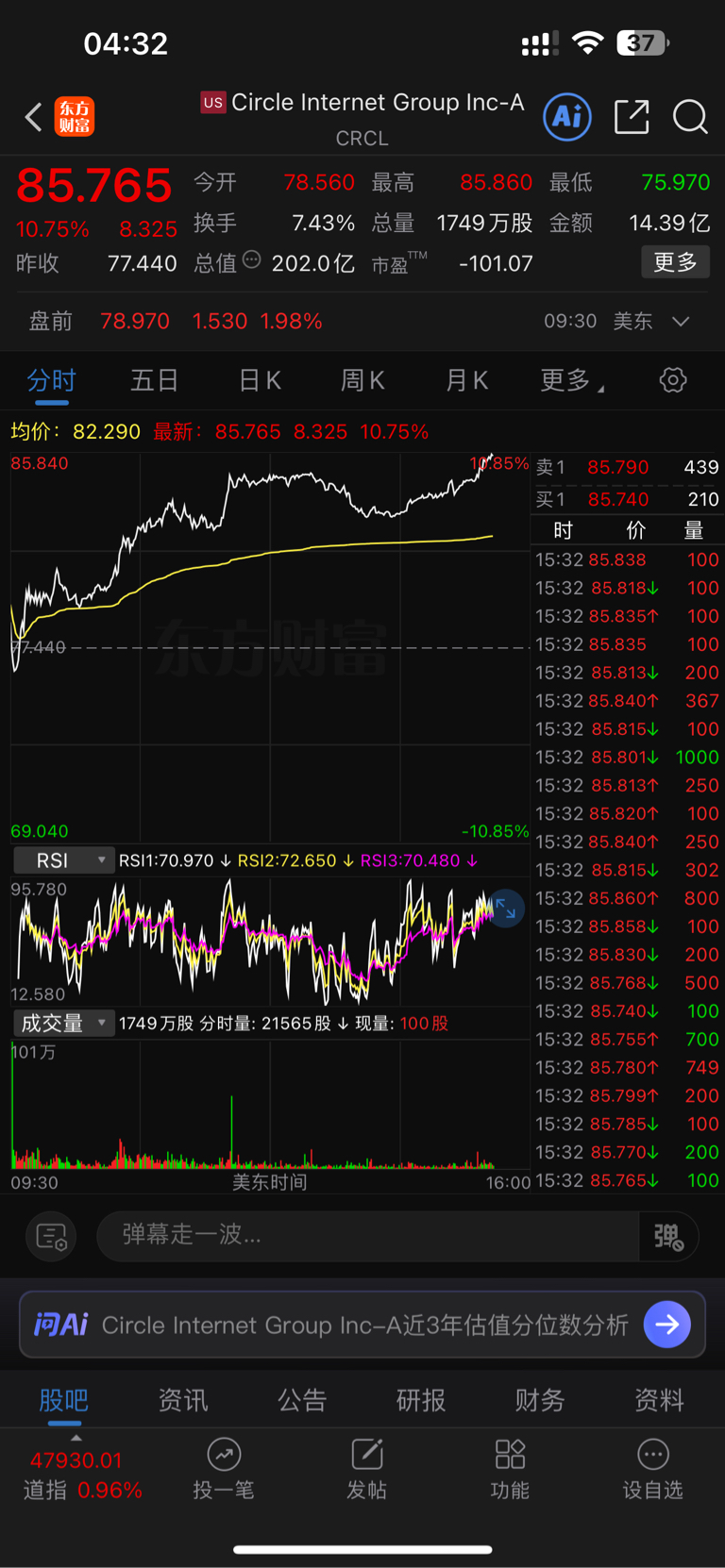Tap the 15:32 85.801 1000 trade row
This screenshot has width=725, height=1568.
(628, 757)
